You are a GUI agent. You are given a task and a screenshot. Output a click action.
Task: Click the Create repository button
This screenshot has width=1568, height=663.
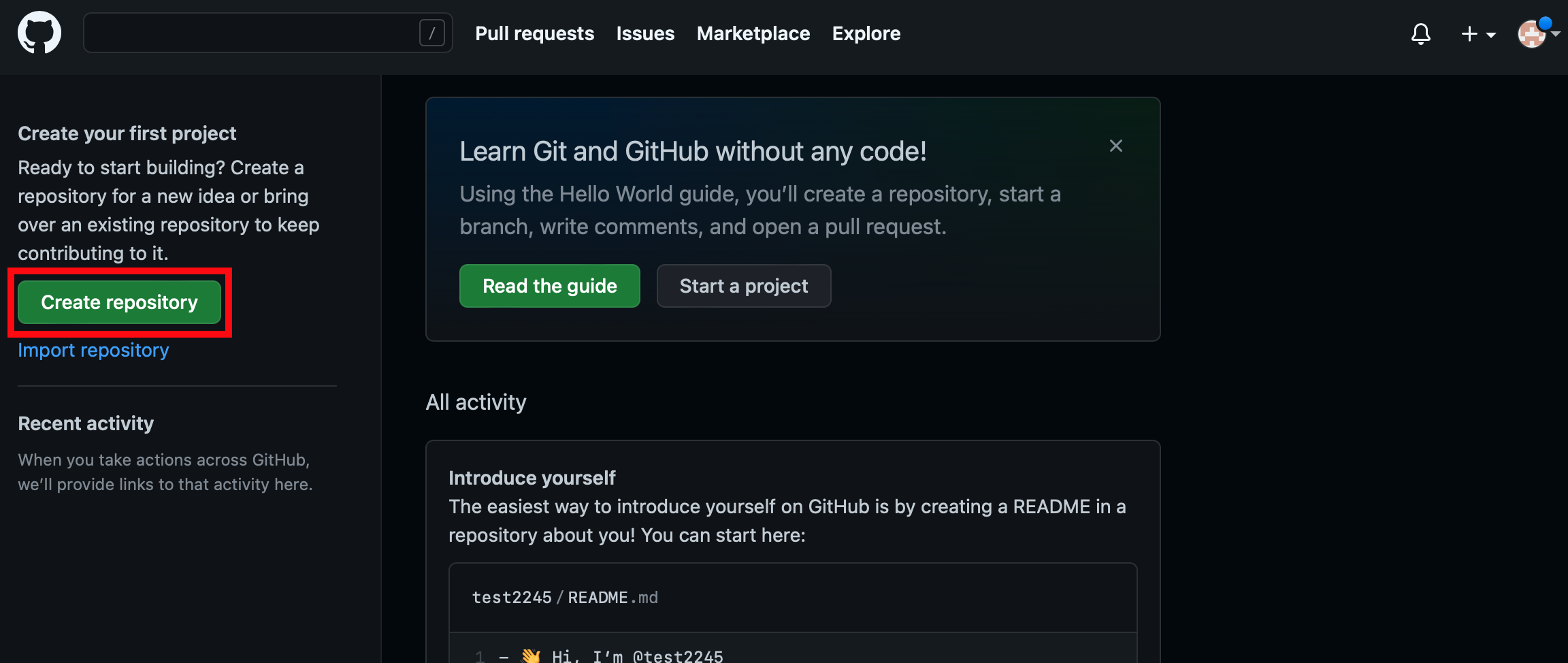pyautogui.click(x=119, y=302)
